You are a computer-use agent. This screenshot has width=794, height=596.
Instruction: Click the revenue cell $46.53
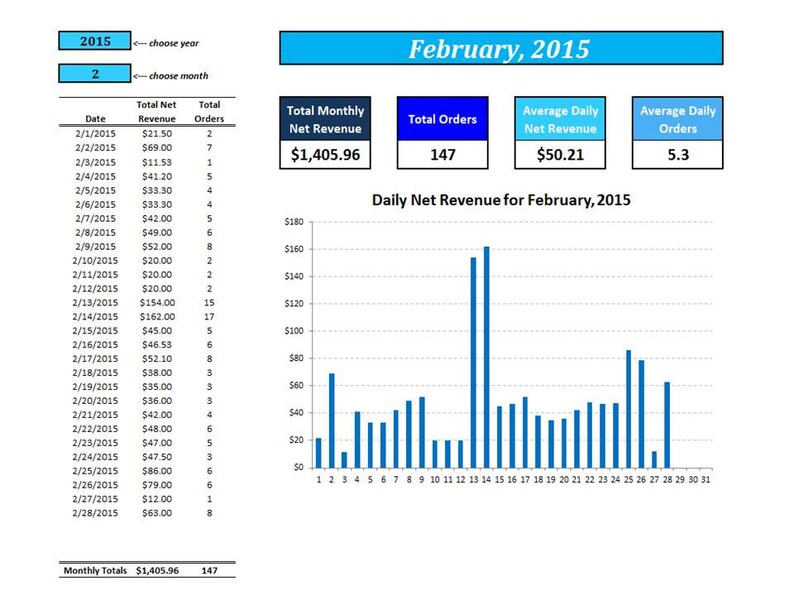[x=157, y=345]
